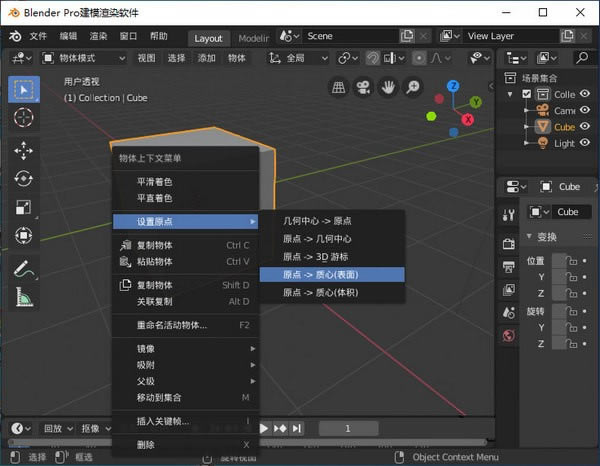
Task: Click the pan hand icon in viewport
Action: click(x=388, y=87)
